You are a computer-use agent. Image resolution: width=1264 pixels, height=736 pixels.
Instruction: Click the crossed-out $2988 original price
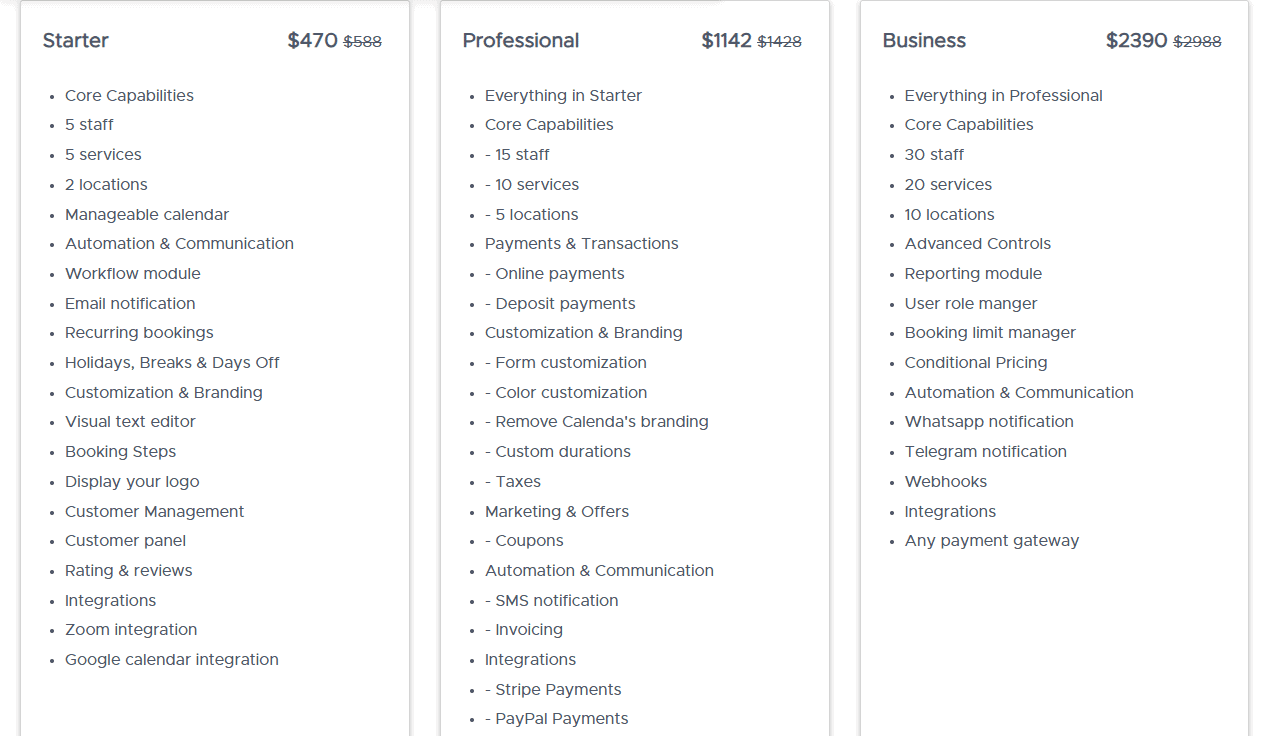click(1197, 42)
